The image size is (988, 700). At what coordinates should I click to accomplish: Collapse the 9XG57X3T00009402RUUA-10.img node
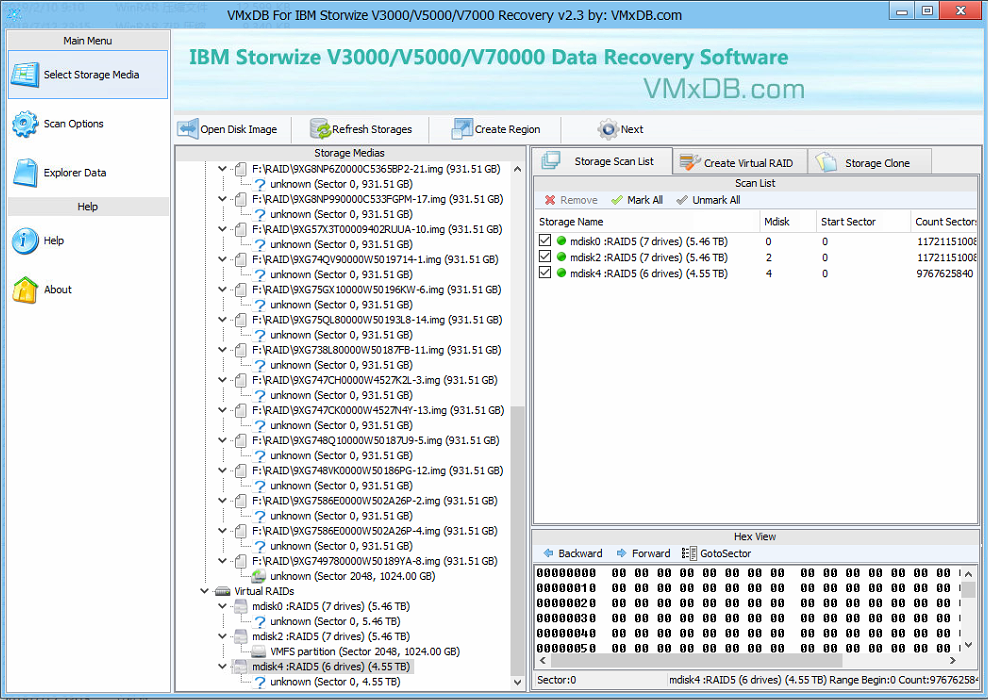click(222, 229)
